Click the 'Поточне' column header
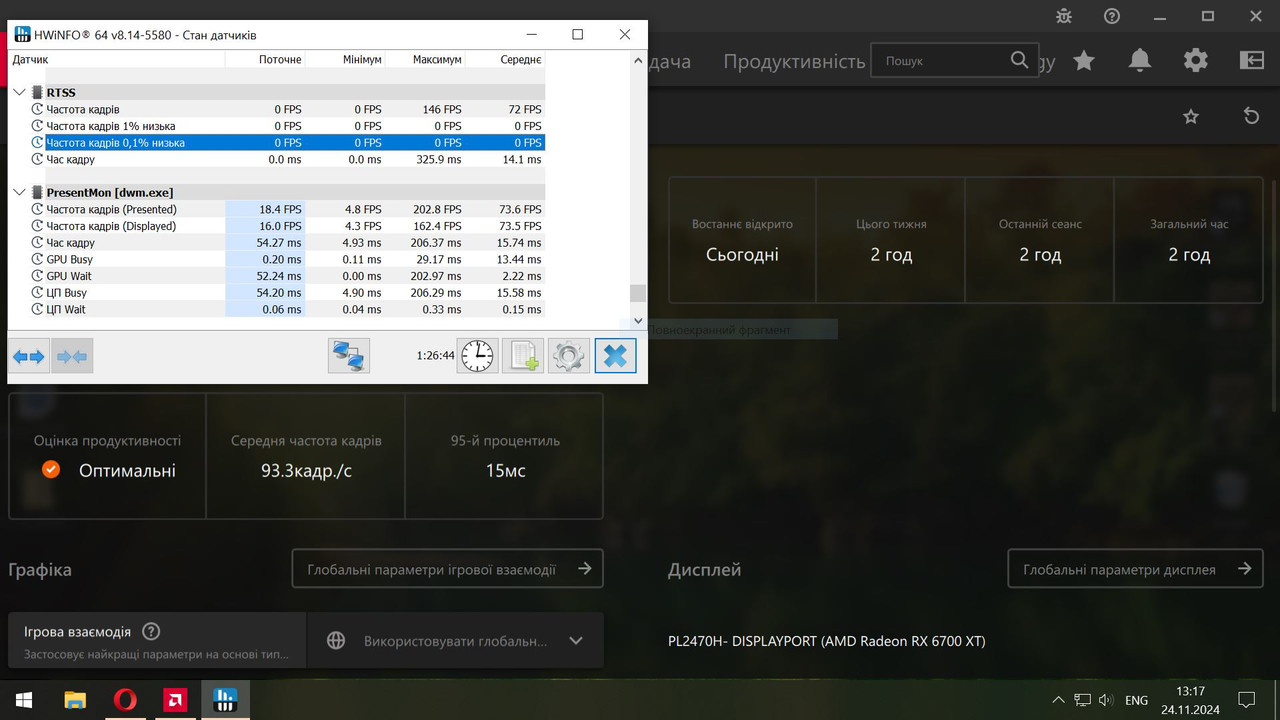This screenshot has width=1280, height=720. pyautogui.click(x=265, y=60)
